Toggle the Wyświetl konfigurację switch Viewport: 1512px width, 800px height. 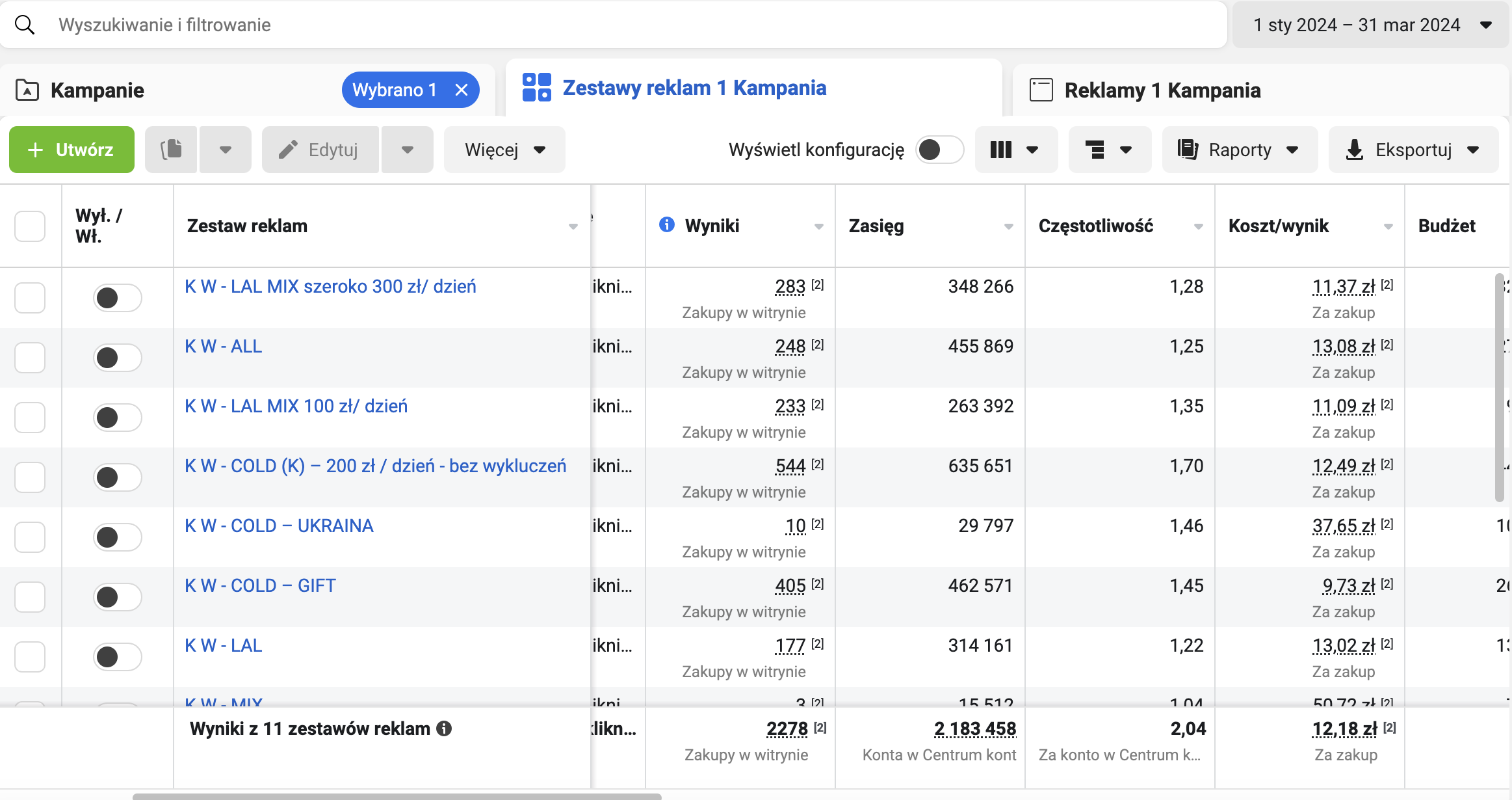[939, 150]
